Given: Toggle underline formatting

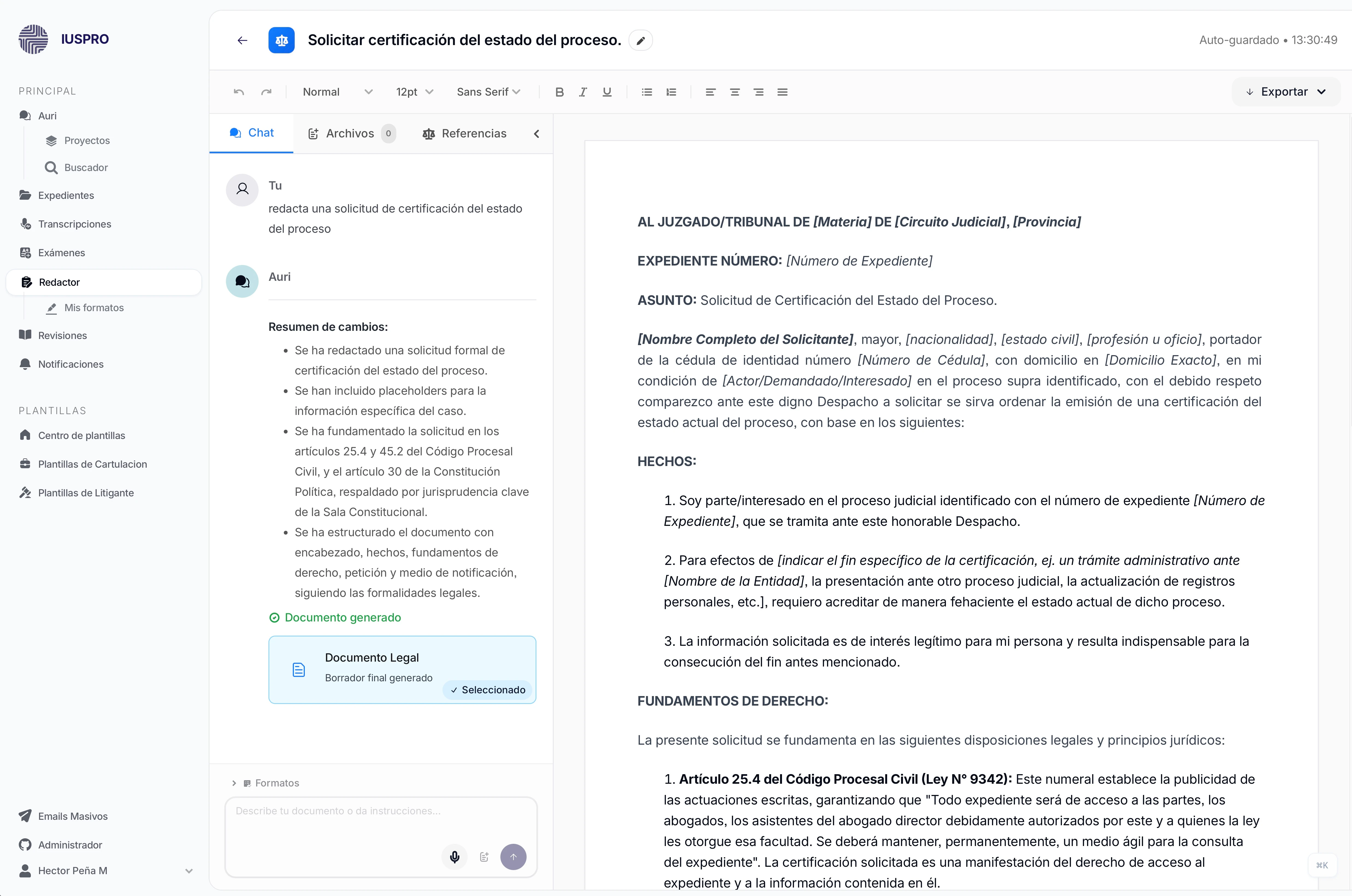Looking at the screenshot, I should pos(607,92).
